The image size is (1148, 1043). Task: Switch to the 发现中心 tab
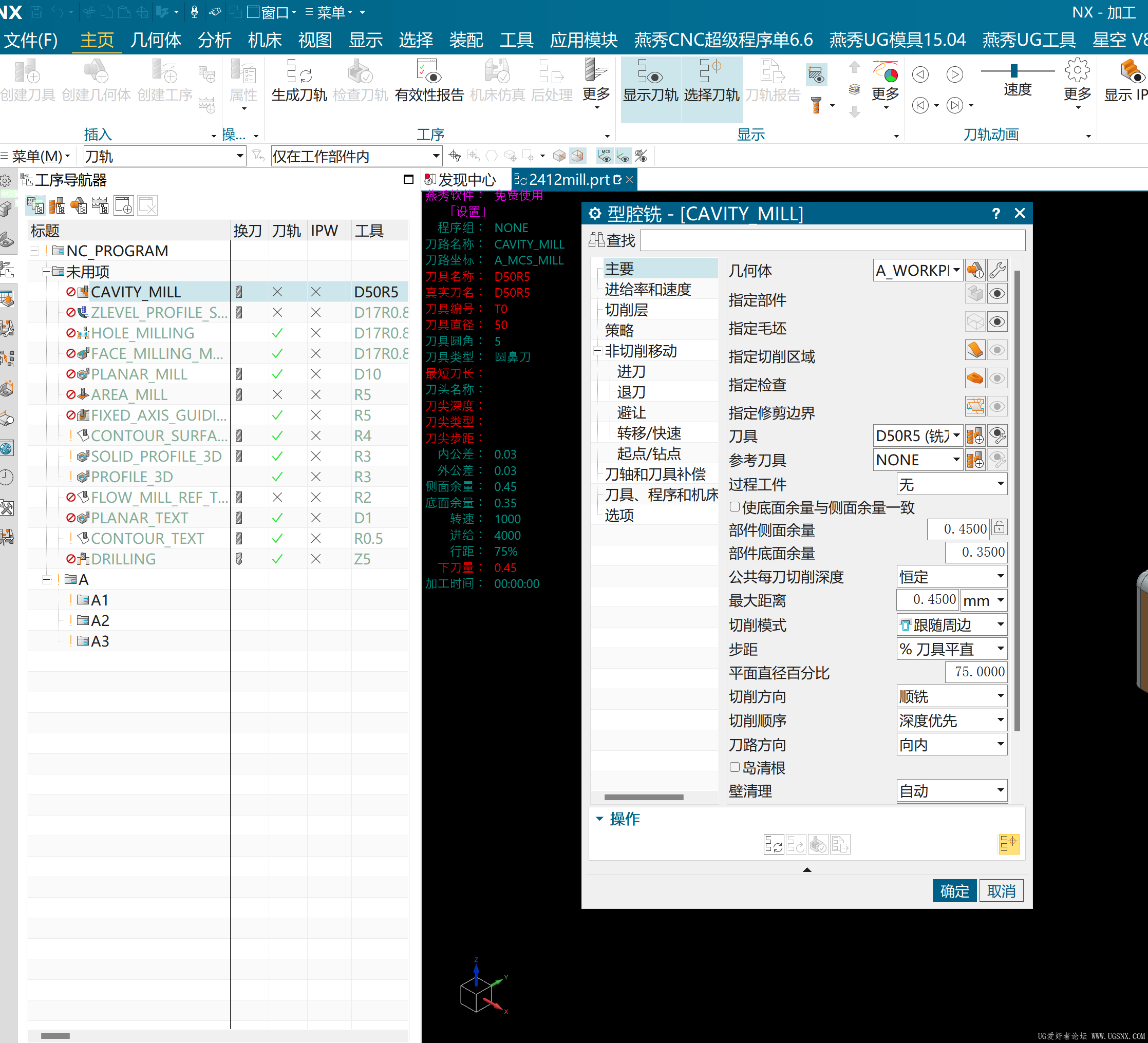tap(461, 180)
